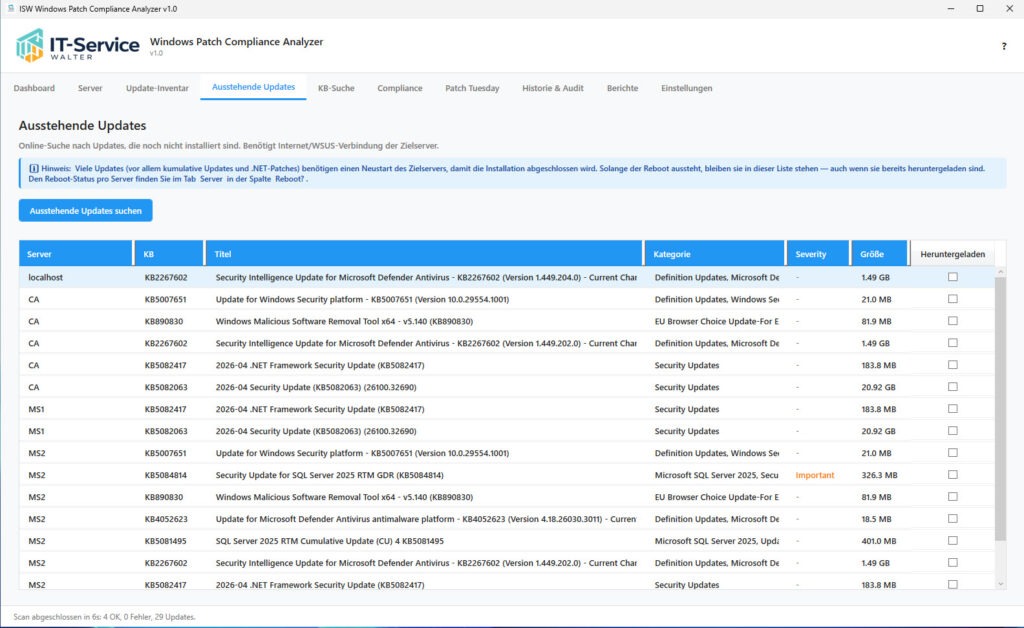This screenshot has height=628, width=1024.
Task: Start the Ausstehende Updates suchen scan
Action: (85, 209)
